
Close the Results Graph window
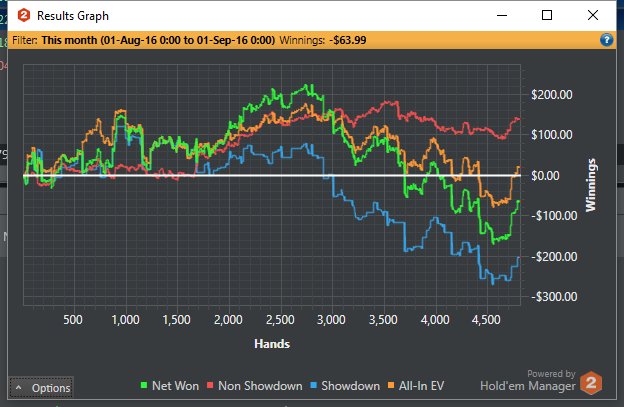pyautogui.click(x=593, y=15)
